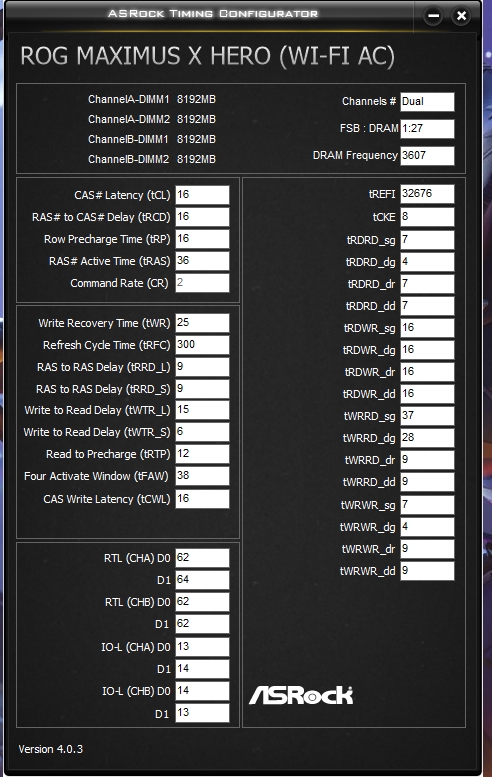Screen dimensions: 492x777
Task: Click the tWRWR_dd field
Action: pos(427,571)
